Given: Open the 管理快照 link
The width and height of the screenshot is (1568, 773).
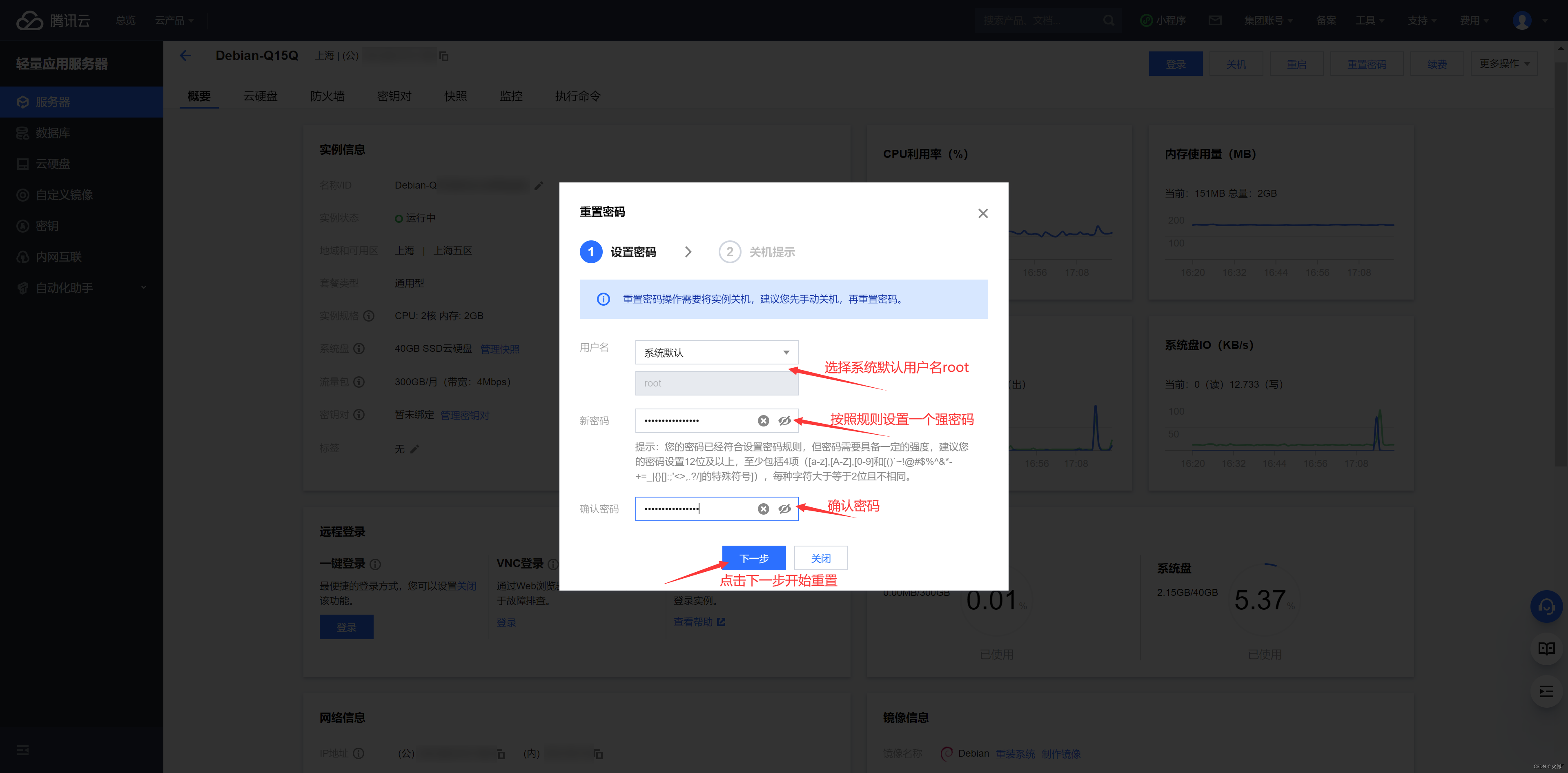Looking at the screenshot, I should coord(500,349).
